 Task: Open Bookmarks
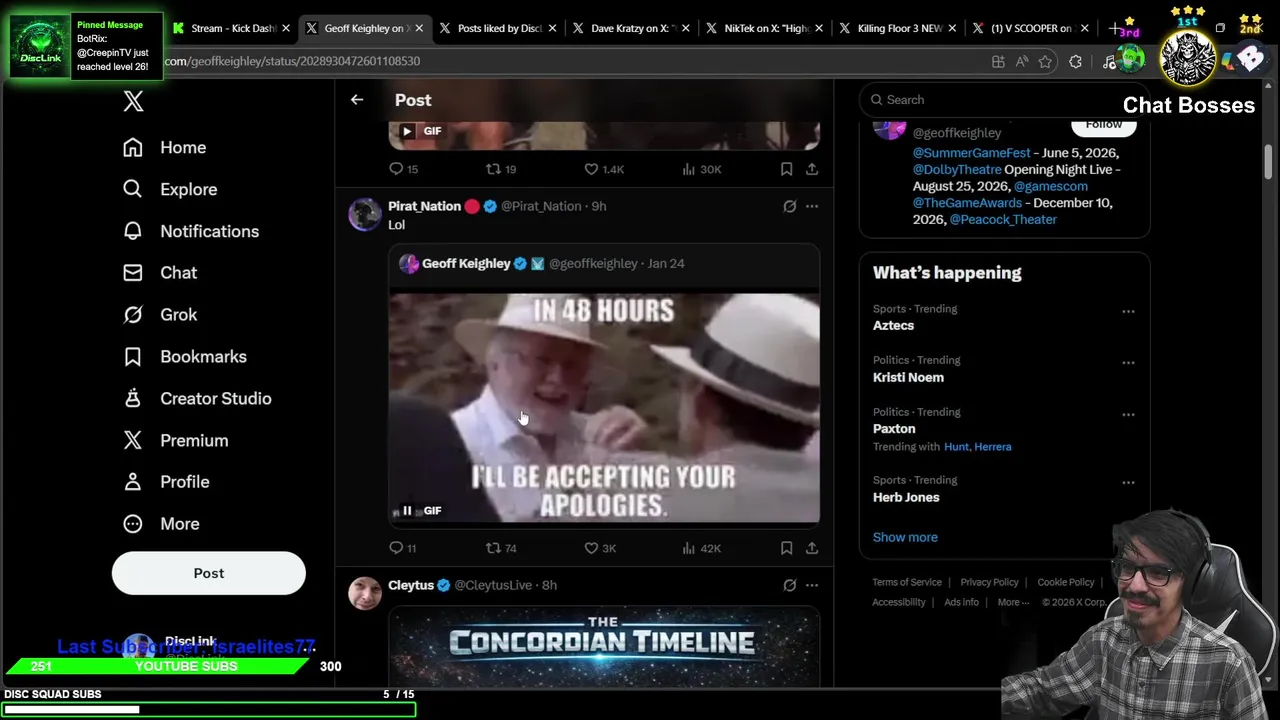[184, 356]
